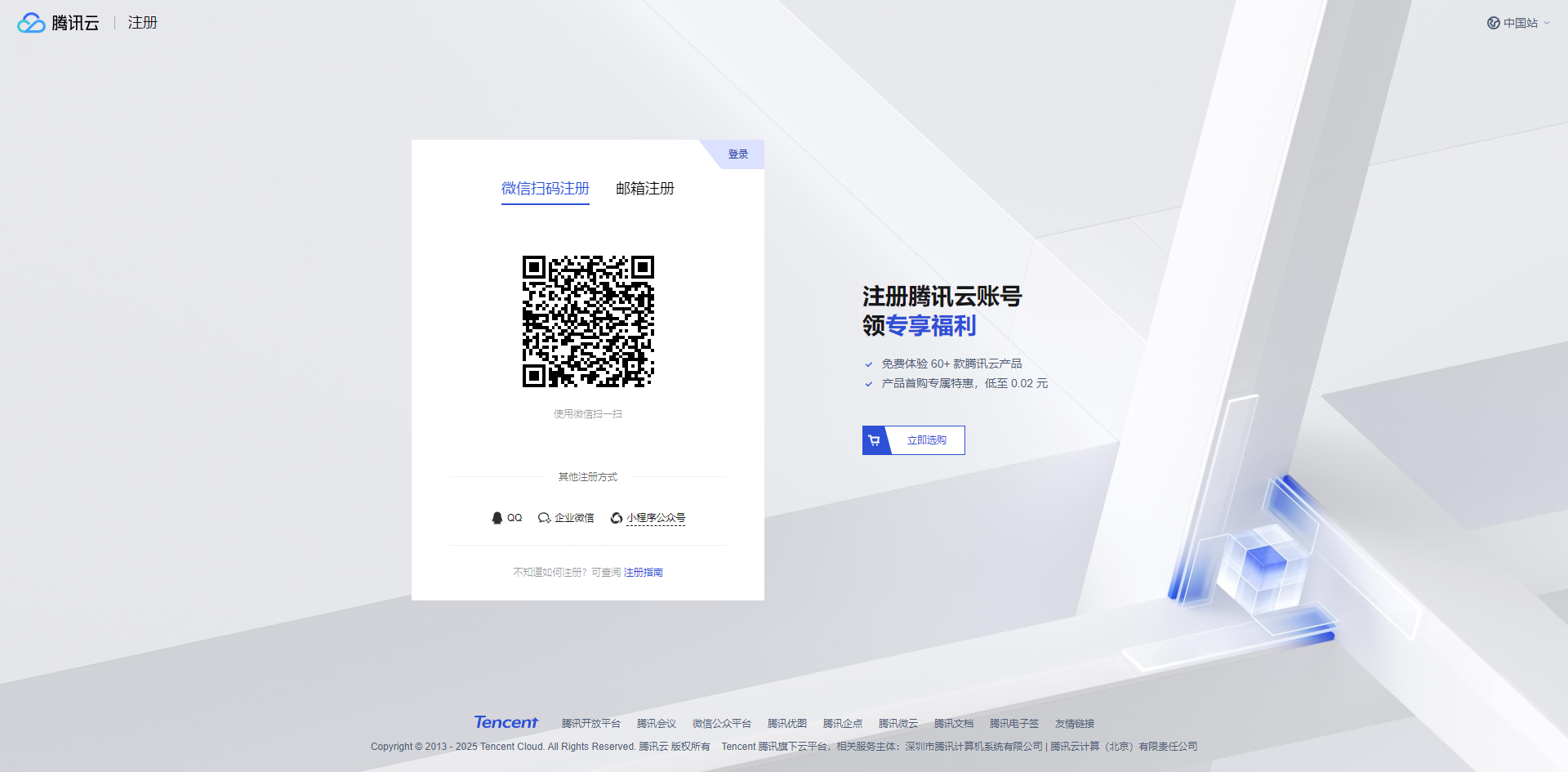The height and width of the screenshot is (772, 1568).
Task: Click the 立即选购 button
Action: point(914,440)
